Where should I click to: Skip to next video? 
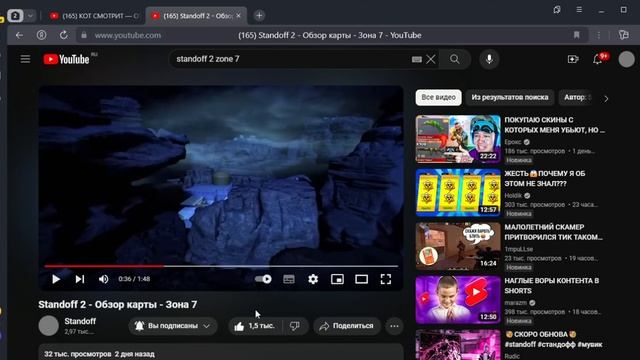(x=80, y=279)
